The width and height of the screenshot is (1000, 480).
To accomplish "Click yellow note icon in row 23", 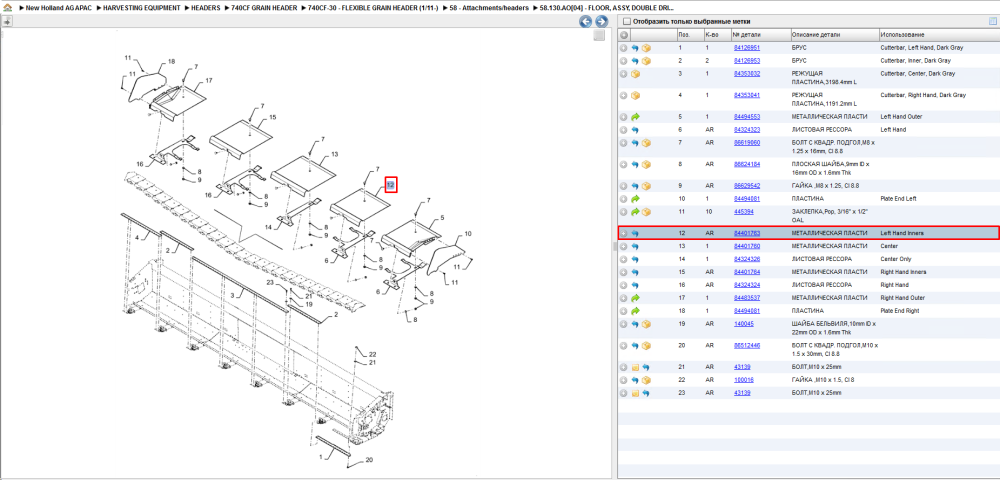I will (635, 393).
